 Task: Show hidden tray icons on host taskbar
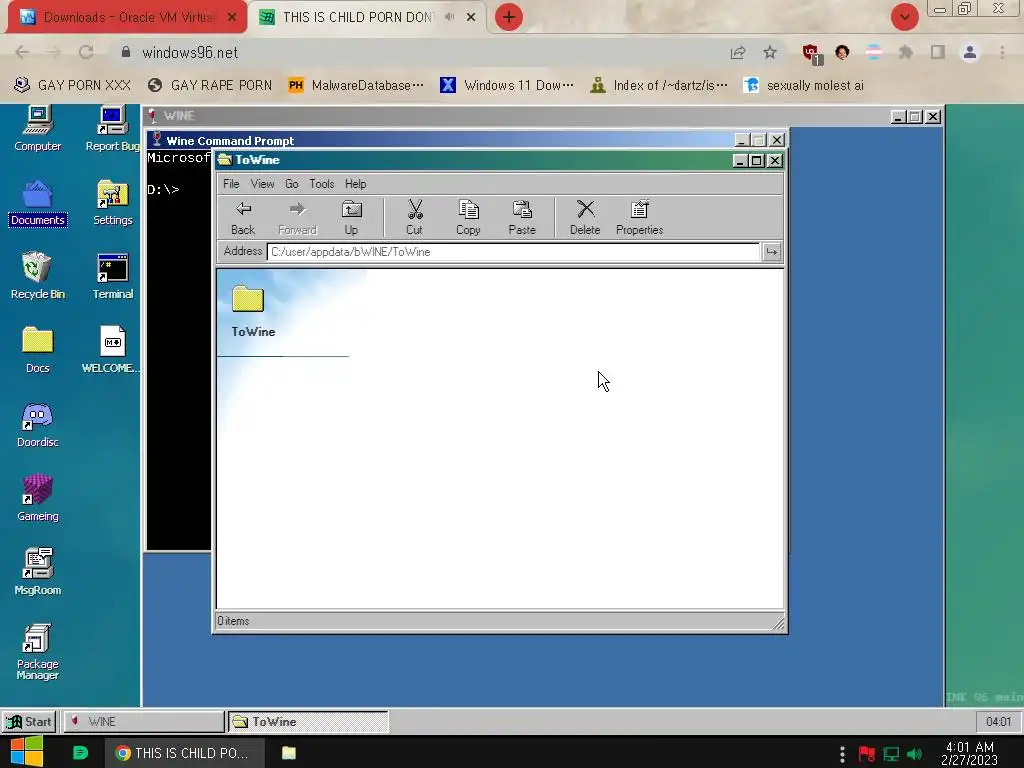pyautogui.click(x=842, y=754)
